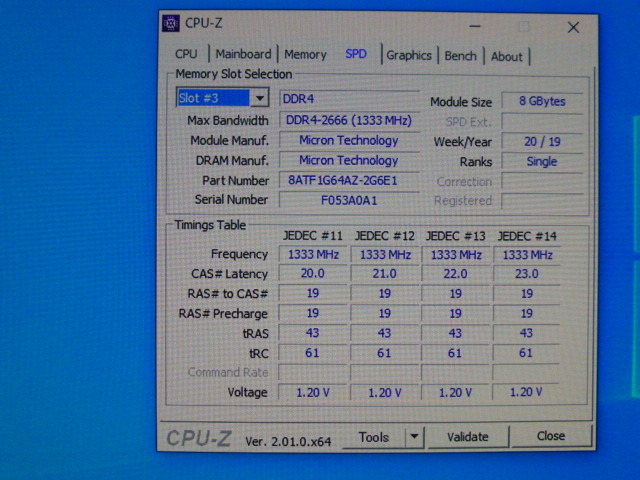The image size is (640, 480).
Task: Click JEDEC #11 frequency 1333 MHz cell
Action: pyautogui.click(x=313, y=255)
